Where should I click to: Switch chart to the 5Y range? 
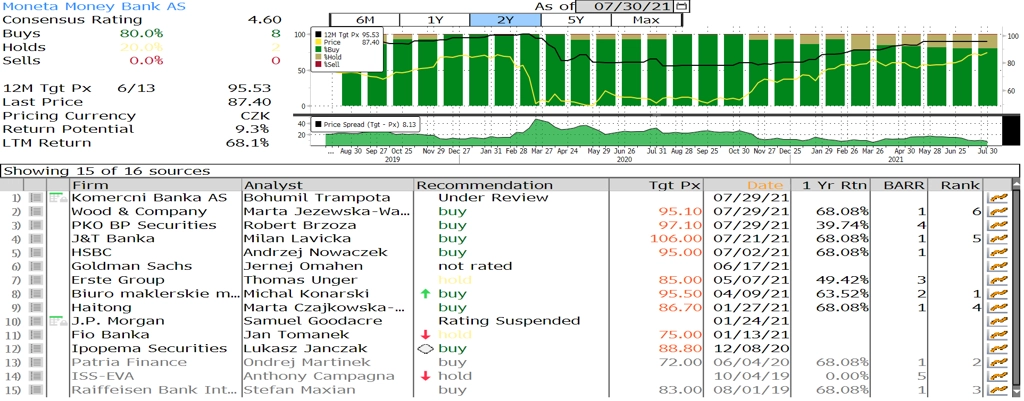575,20
